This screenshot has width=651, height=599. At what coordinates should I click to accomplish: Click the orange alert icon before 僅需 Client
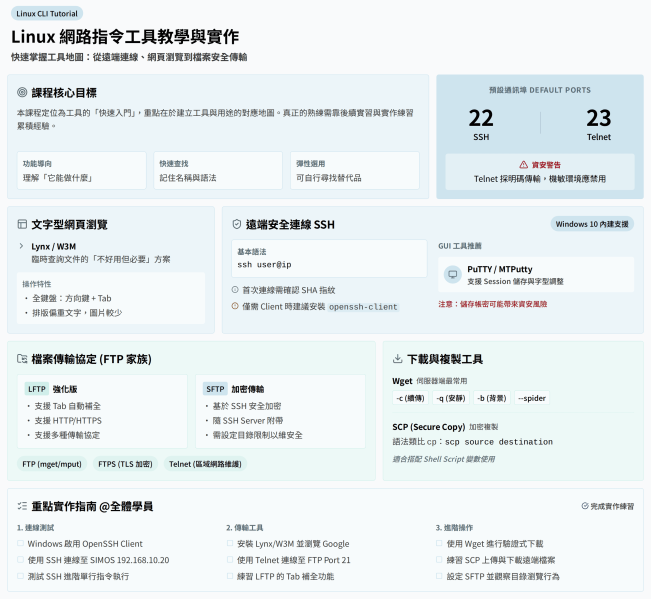tap(235, 306)
